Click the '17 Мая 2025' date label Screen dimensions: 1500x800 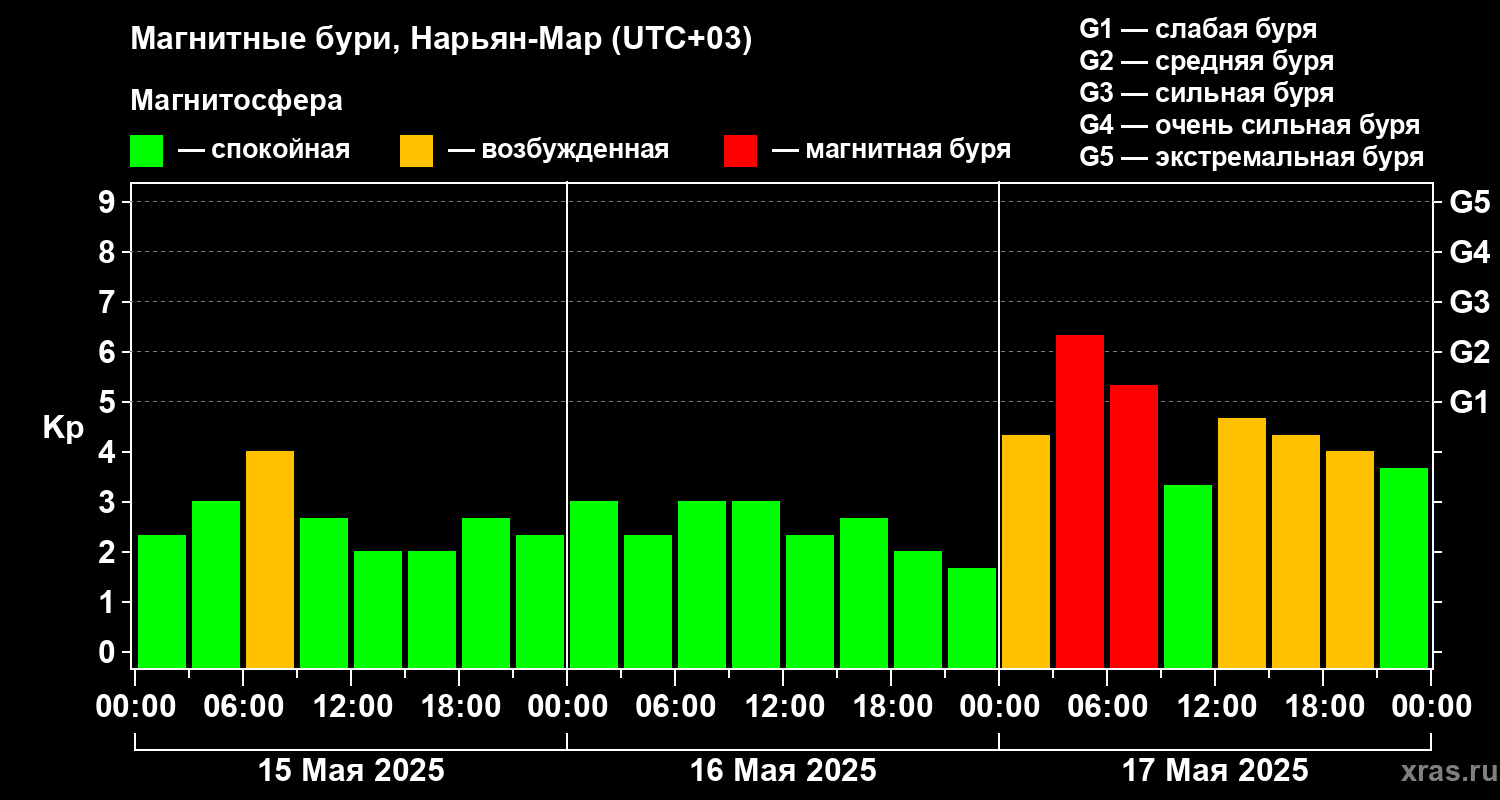1215,771
